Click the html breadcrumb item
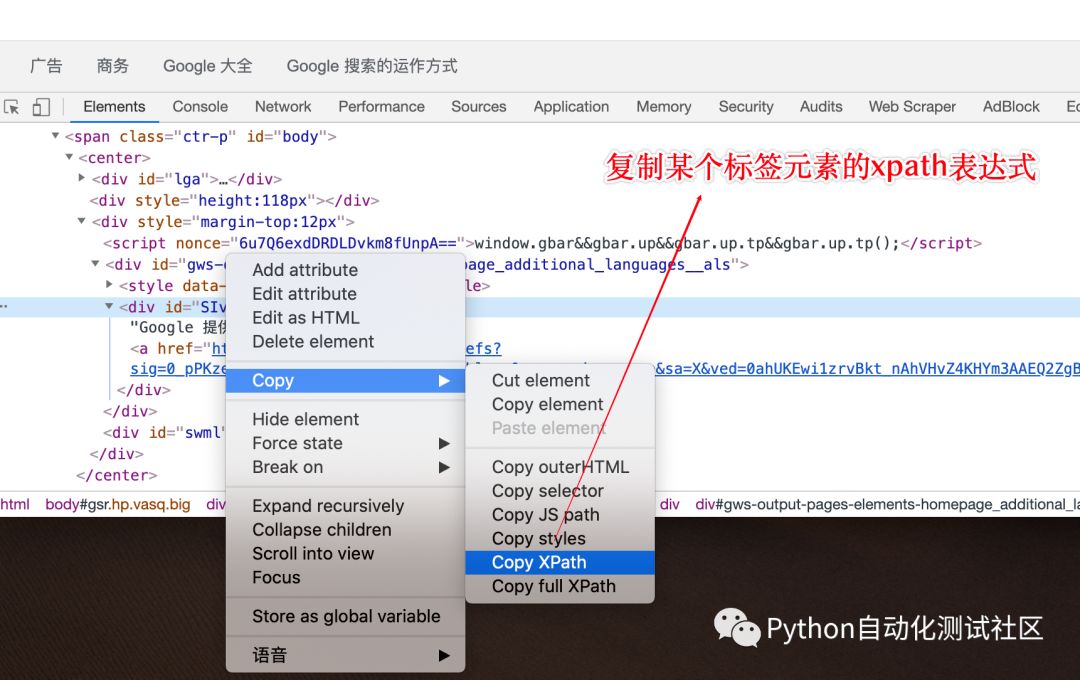1080x680 pixels. (15, 504)
